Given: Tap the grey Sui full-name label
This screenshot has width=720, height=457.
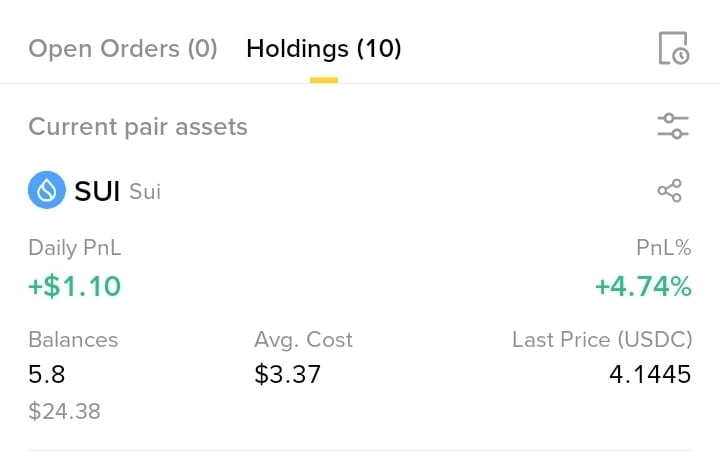Looking at the screenshot, I should (x=145, y=192).
